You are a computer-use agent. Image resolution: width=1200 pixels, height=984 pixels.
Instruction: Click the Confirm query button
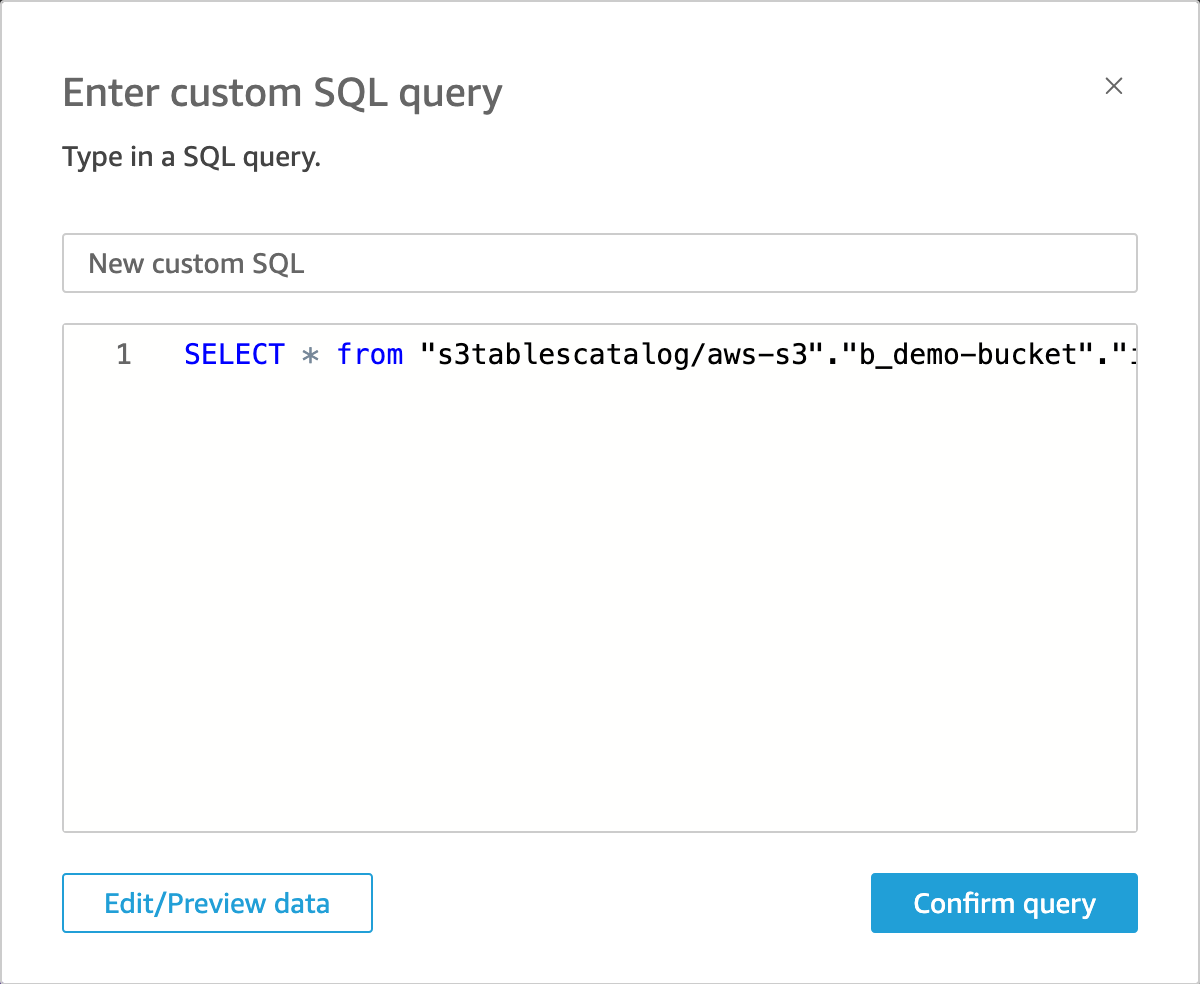point(1003,903)
